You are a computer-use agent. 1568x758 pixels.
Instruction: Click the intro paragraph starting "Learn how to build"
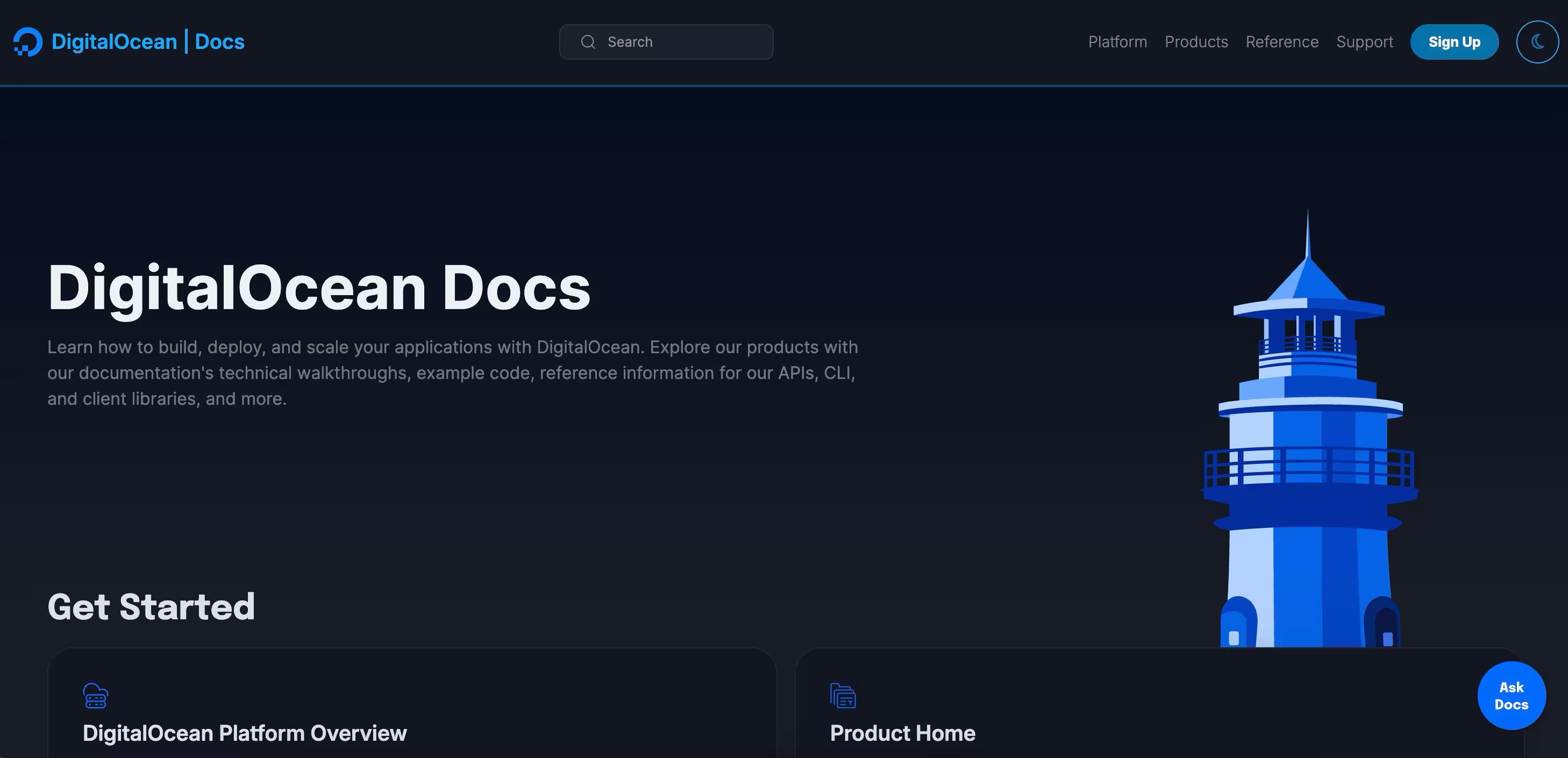point(453,373)
